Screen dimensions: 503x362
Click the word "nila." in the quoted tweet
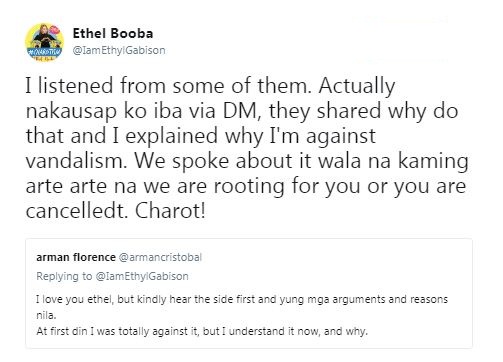tap(46, 315)
